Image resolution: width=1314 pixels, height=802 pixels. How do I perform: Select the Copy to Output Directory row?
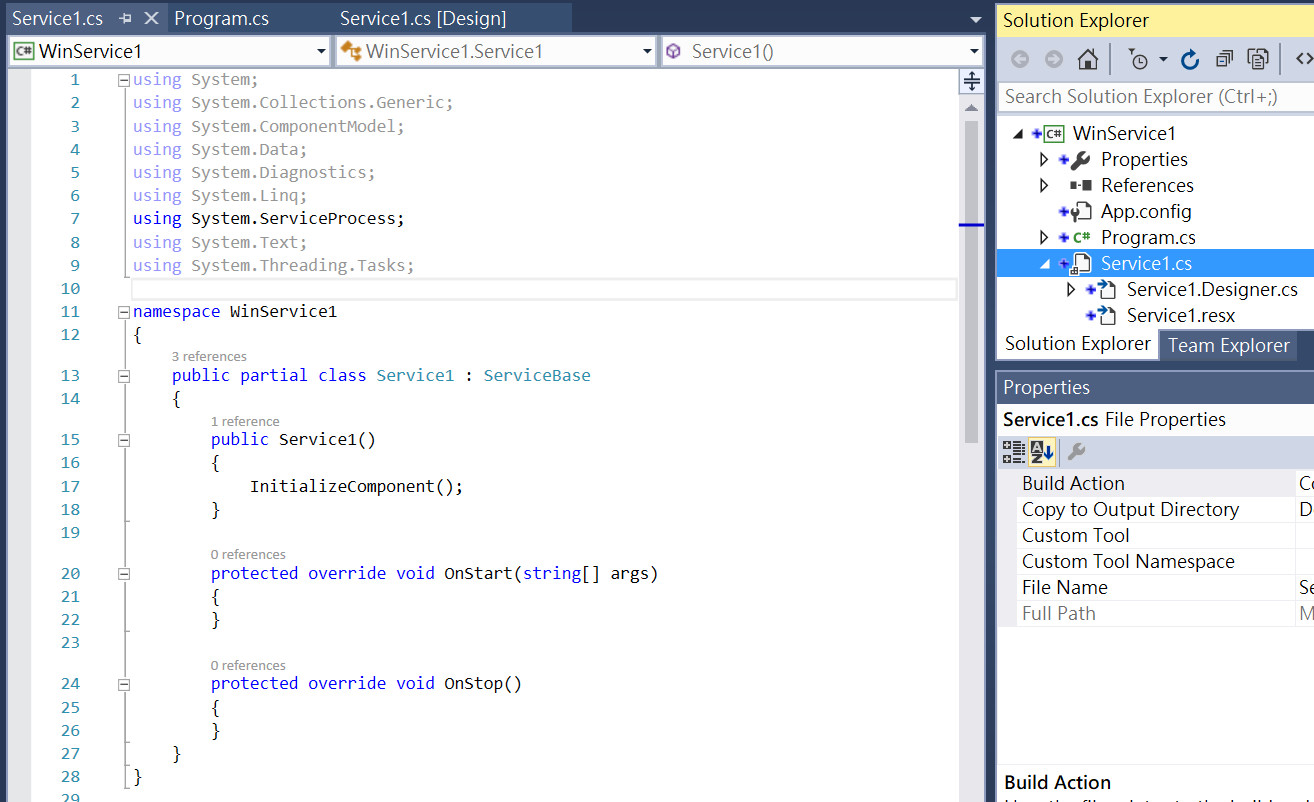(x=1158, y=509)
